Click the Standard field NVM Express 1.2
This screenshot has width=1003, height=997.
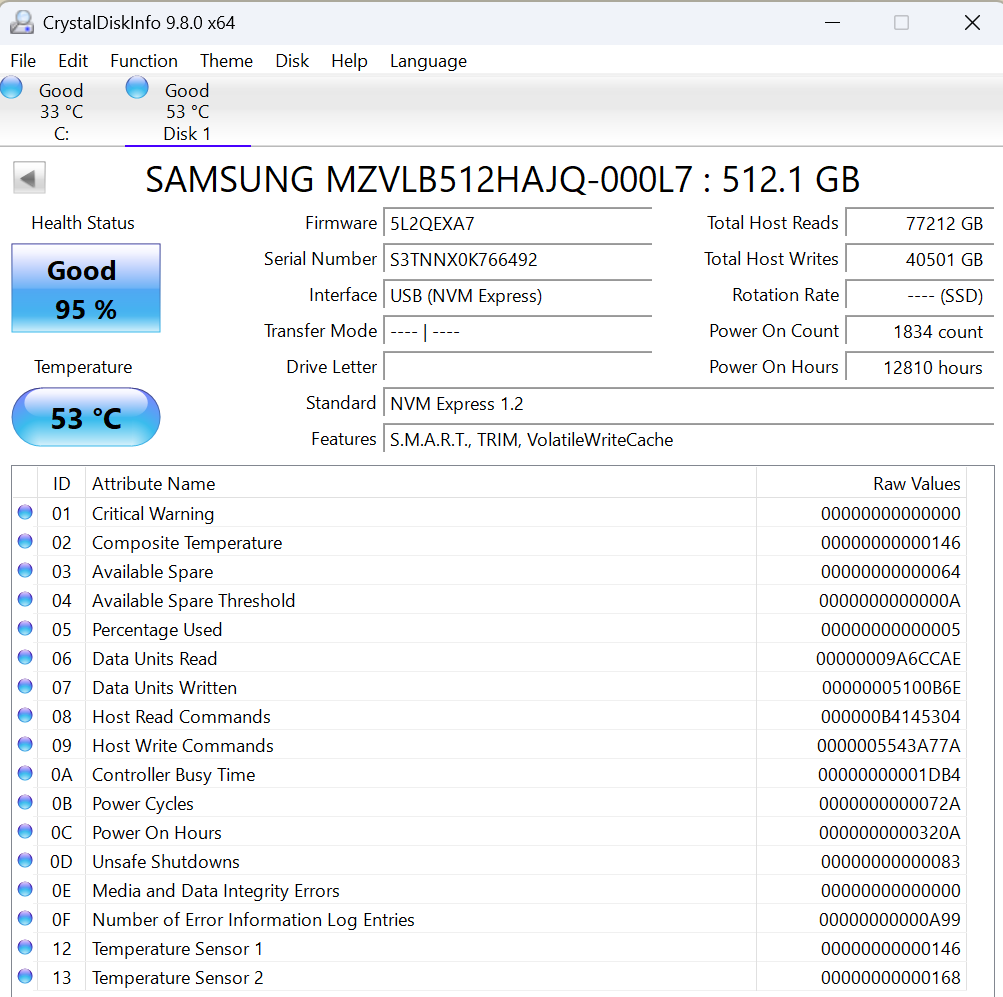(x=688, y=404)
